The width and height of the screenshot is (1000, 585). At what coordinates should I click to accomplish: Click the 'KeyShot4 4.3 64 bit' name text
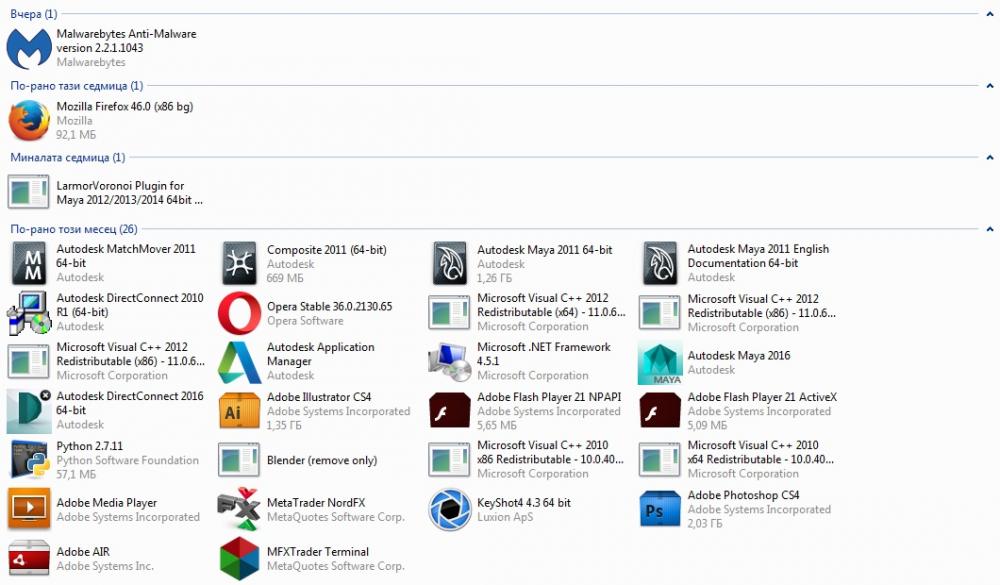524,503
